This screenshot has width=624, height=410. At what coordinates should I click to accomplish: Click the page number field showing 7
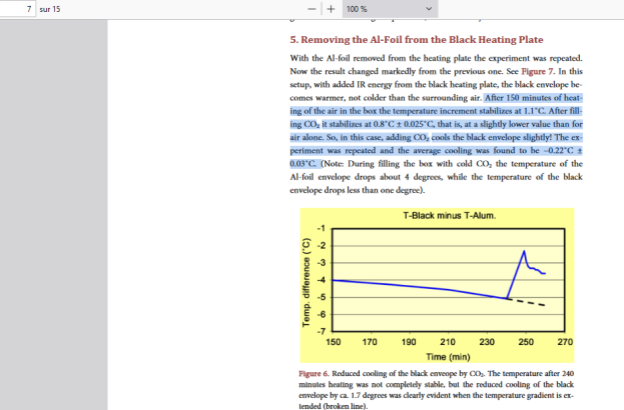pyautogui.click(x=17, y=9)
